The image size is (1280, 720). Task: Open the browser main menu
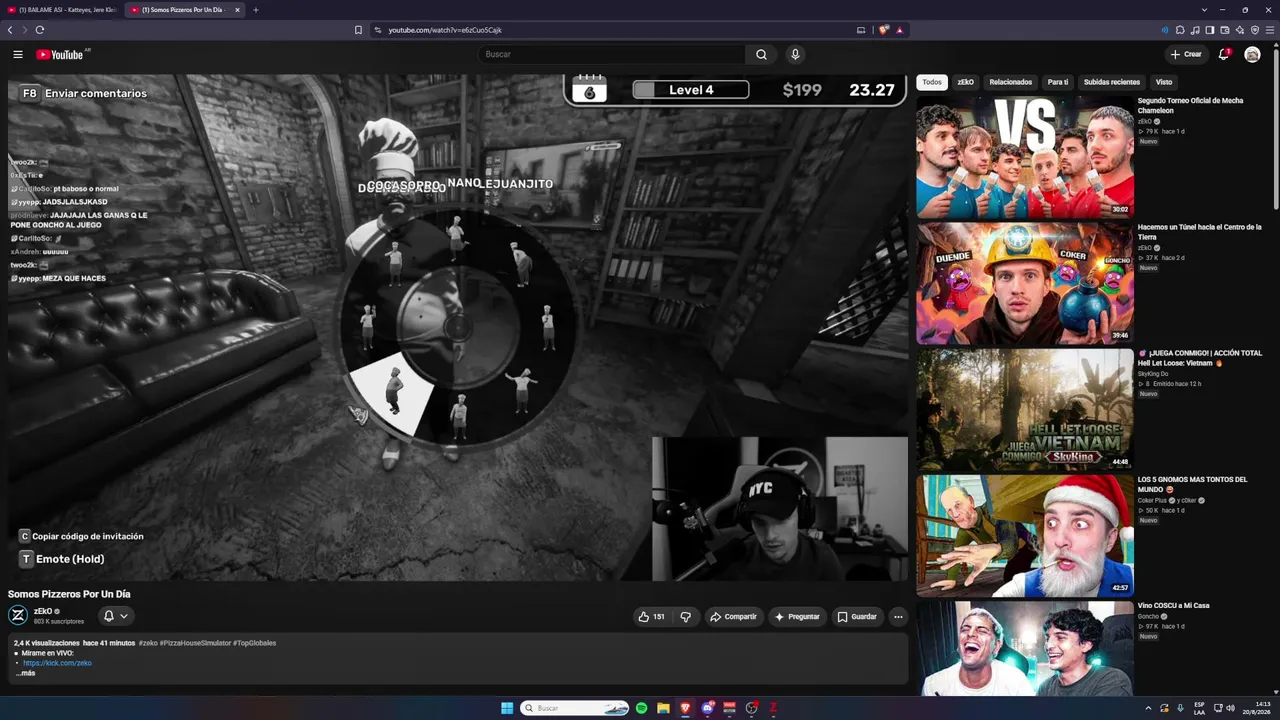[x=1270, y=30]
